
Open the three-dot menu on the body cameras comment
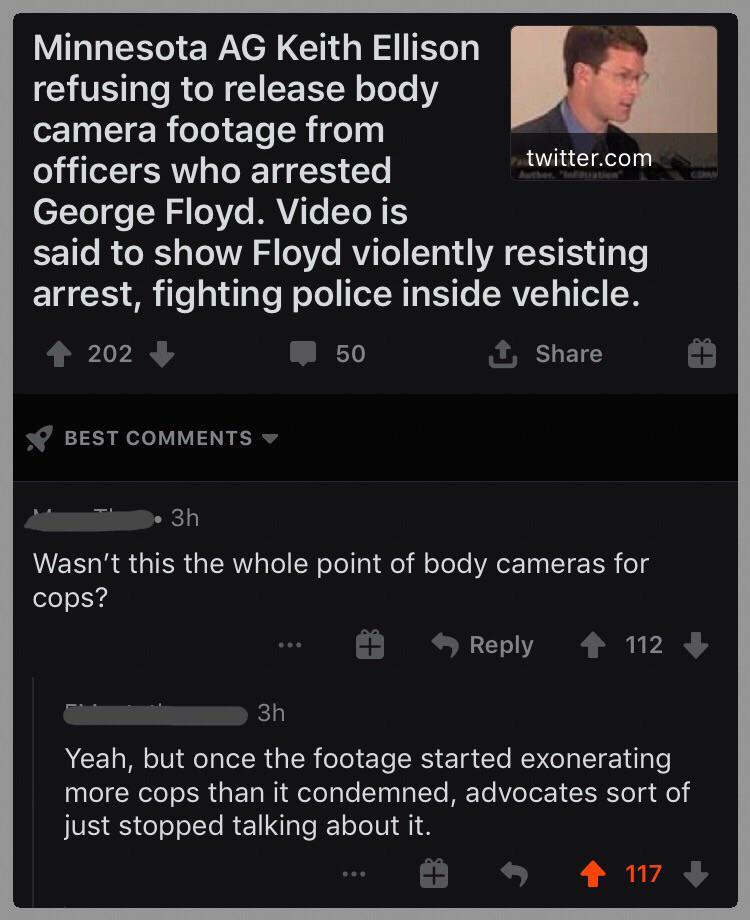tap(290, 646)
